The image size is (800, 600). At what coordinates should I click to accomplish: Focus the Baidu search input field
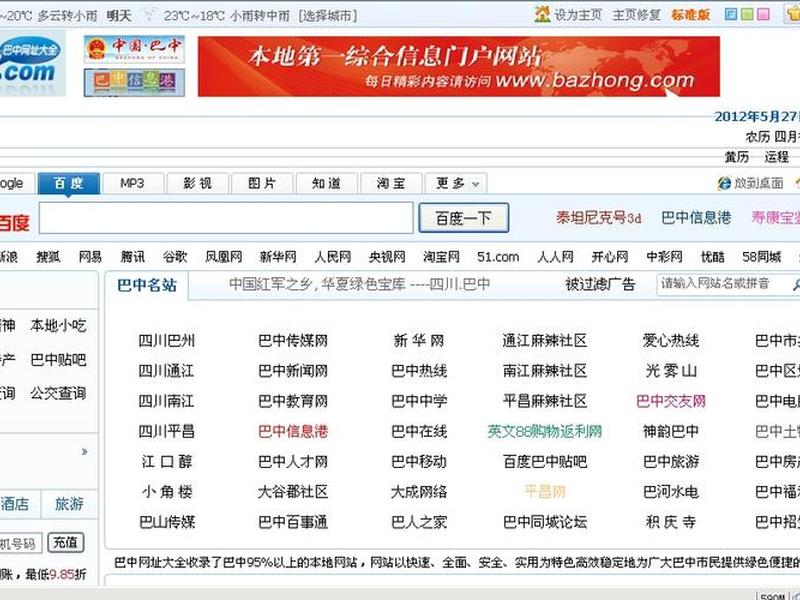226,218
